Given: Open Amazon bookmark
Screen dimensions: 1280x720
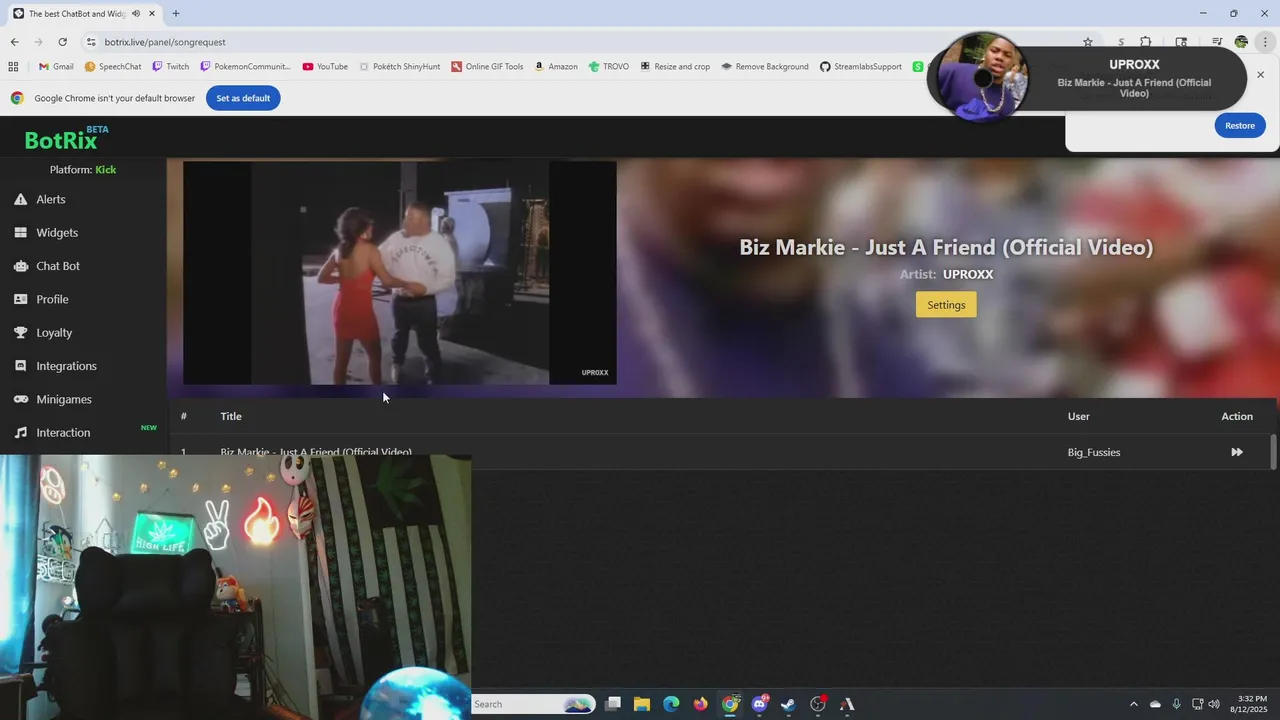Looking at the screenshot, I should 556,67.
